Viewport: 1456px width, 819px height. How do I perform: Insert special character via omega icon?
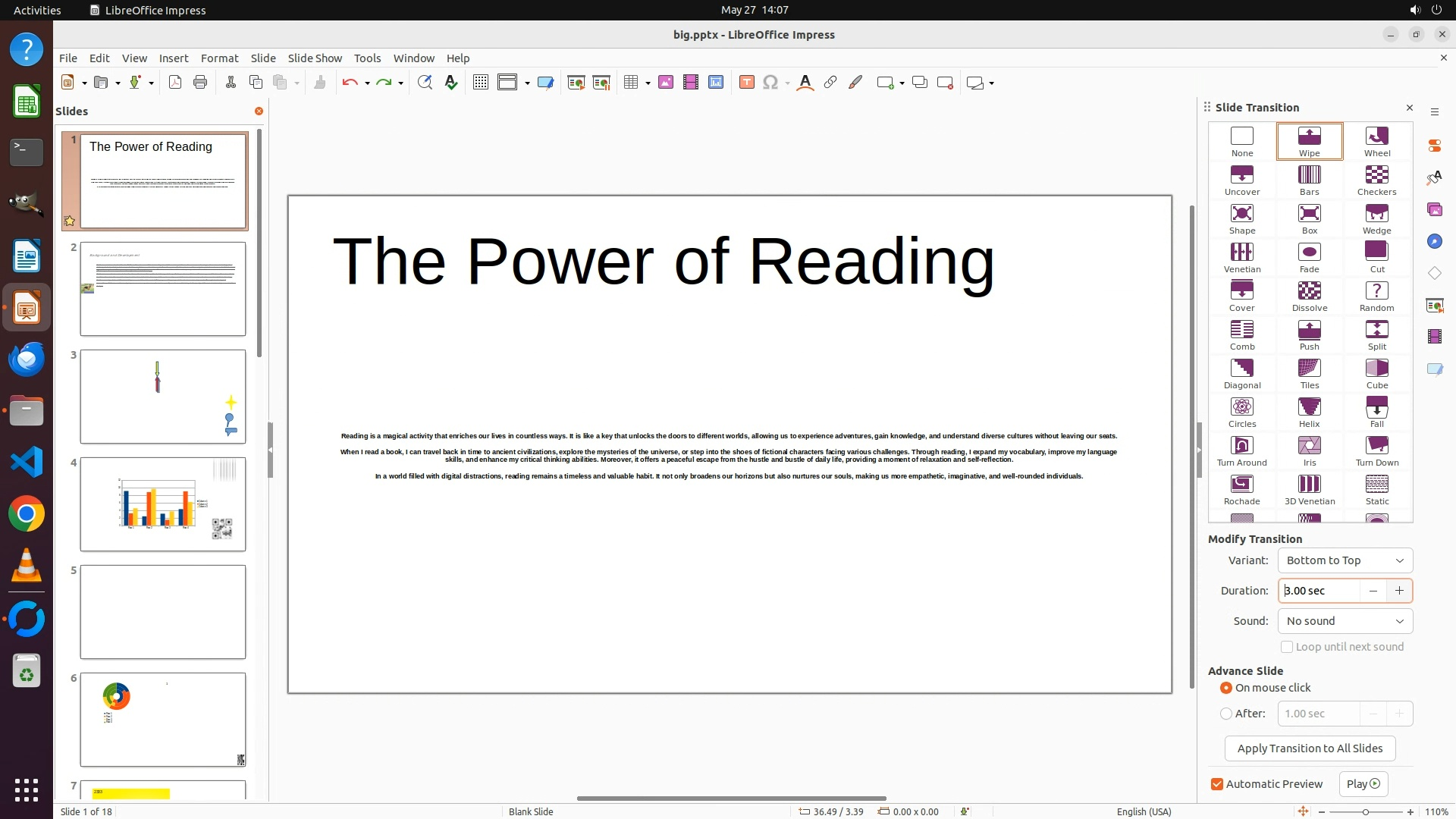pyautogui.click(x=770, y=83)
